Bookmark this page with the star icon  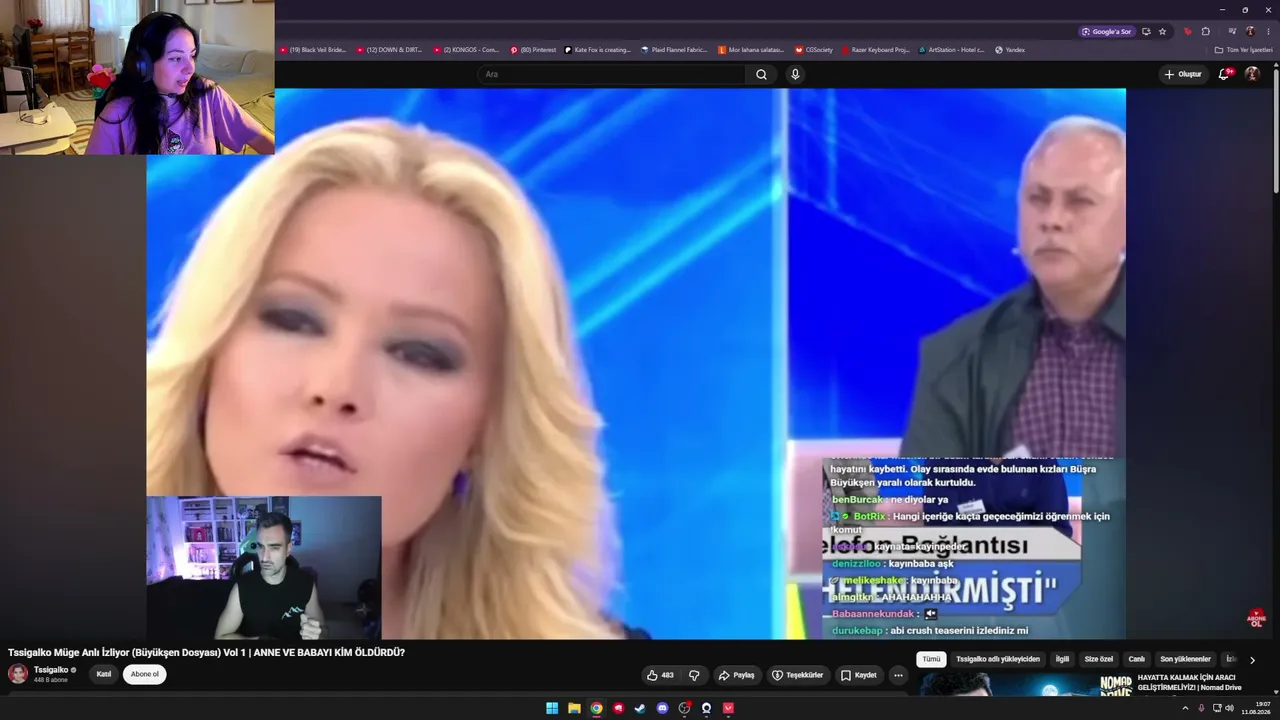coord(1162,31)
